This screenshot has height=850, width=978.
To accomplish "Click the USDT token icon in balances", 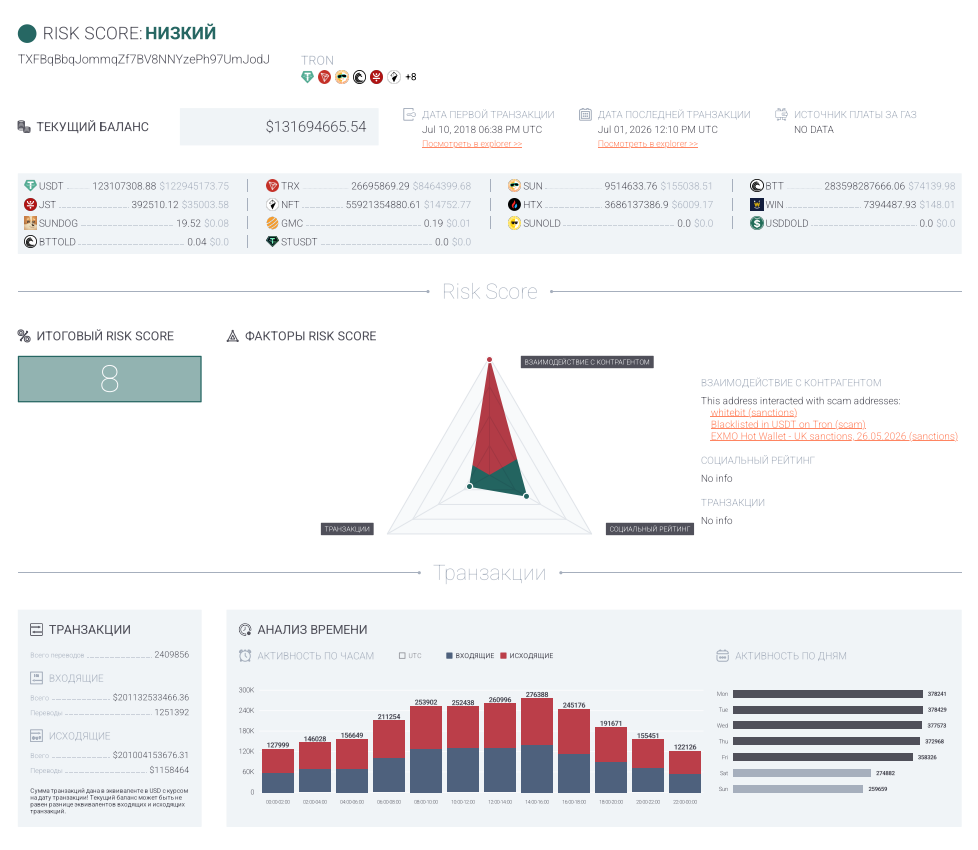I will (x=30, y=186).
